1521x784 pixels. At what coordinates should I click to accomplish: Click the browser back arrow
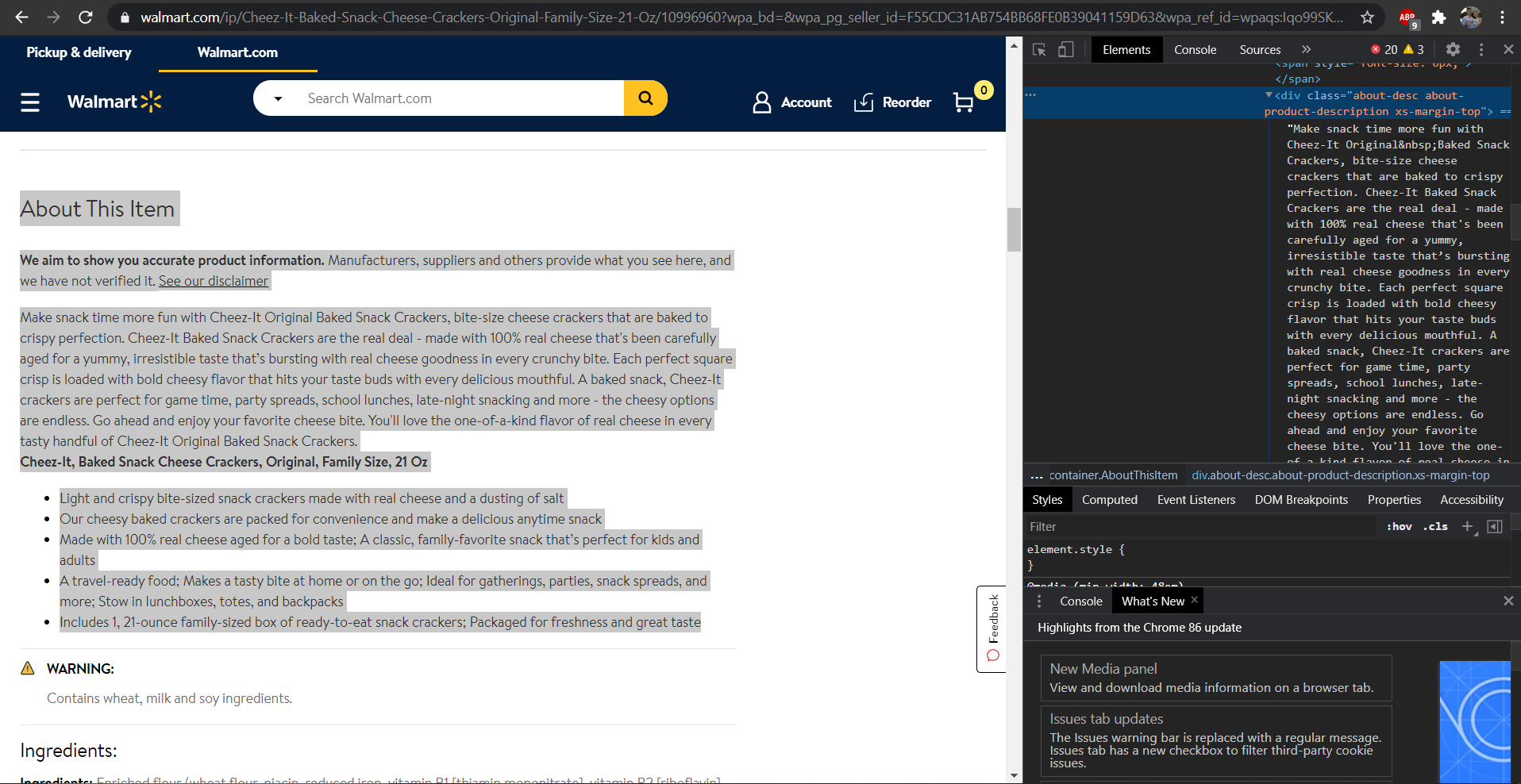click(21, 17)
